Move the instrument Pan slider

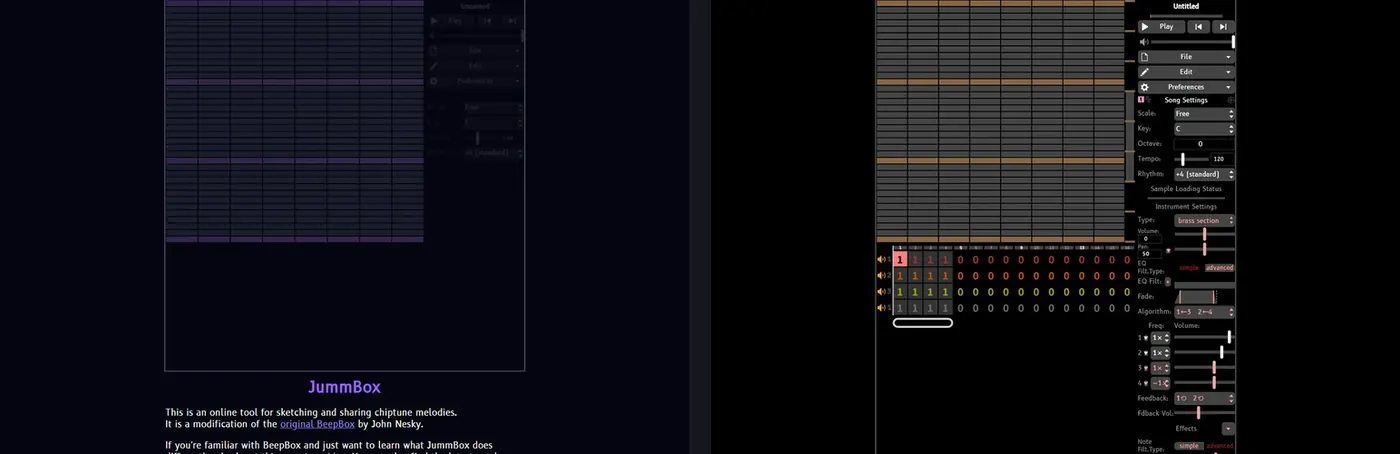pyautogui.click(x=1204, y=249)
